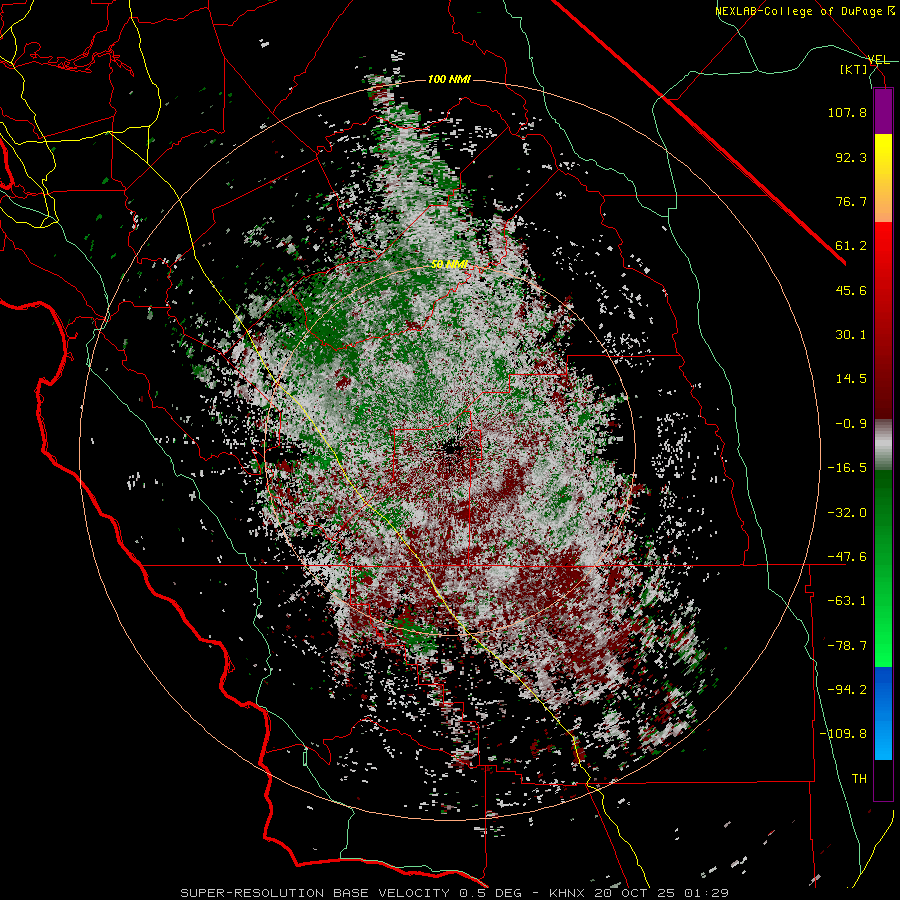The image size is (900, 900).
Task: Click the Super-Resolution Base Velocity caption
Action: tap(454, 893)
